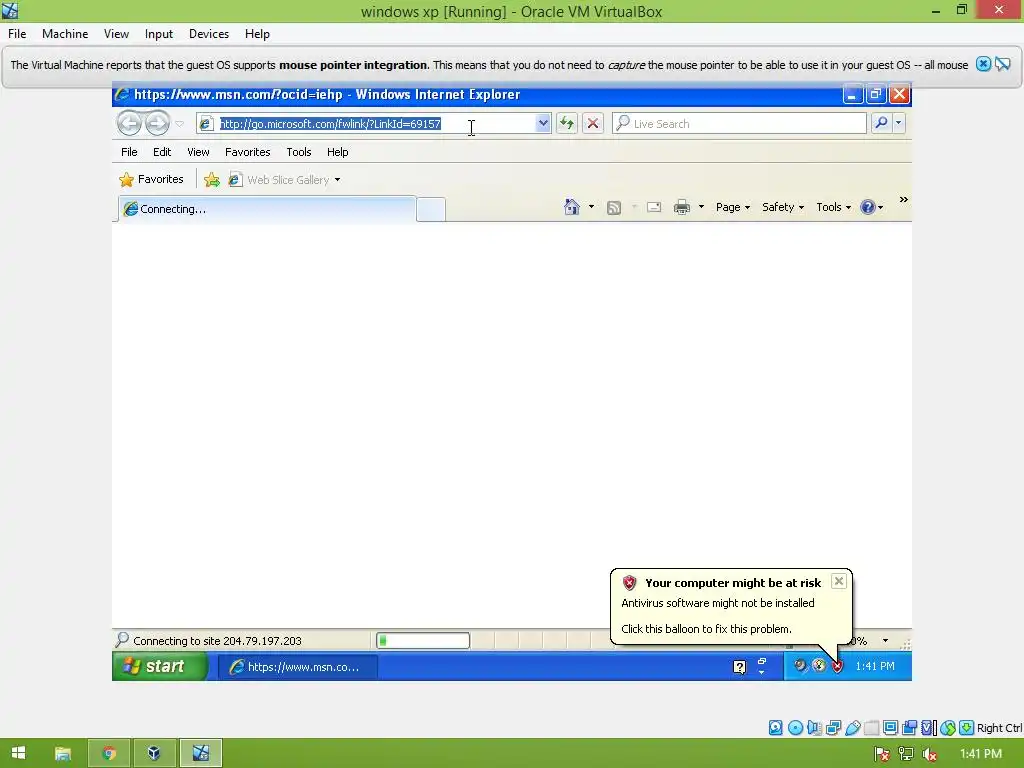This screenshot has width=1024, height=768.
Task: Click the page loading progress bar
Action: 423,641
